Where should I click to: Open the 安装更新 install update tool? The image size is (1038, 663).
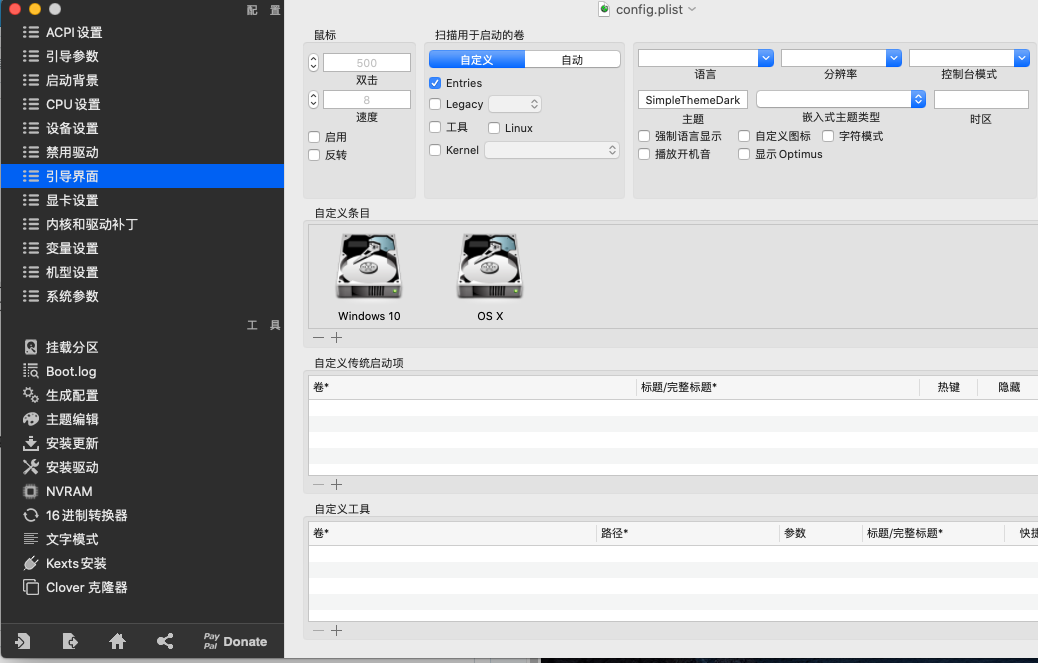pos(61,443)
